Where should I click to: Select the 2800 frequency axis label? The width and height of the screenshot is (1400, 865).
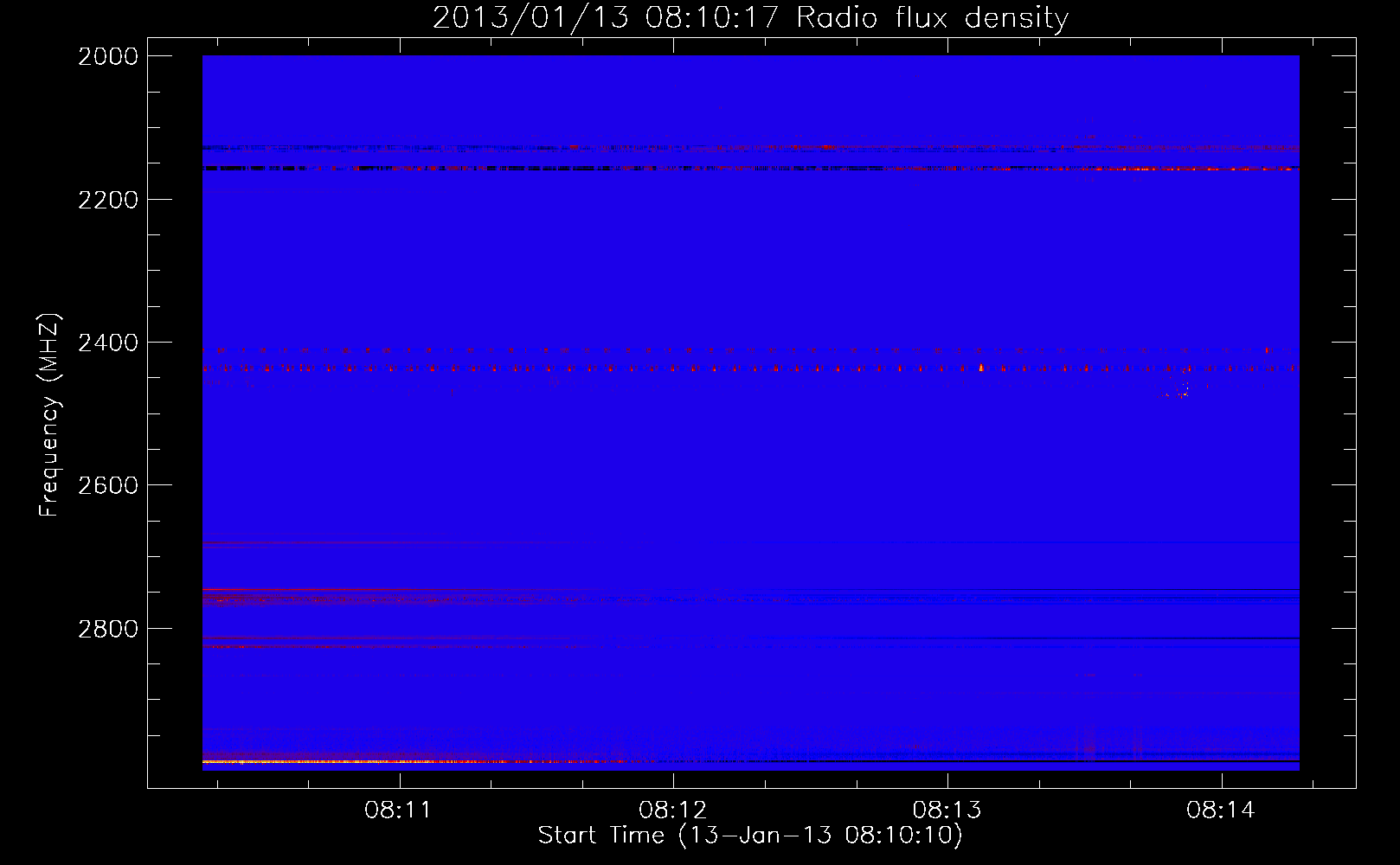(x=108, y=629)
